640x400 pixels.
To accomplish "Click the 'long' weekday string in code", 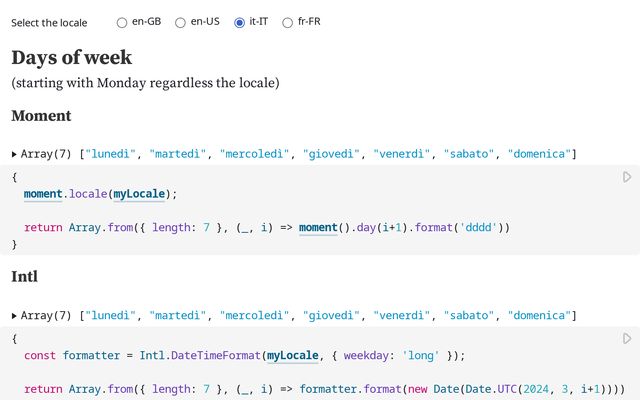I will coord(420,356).
